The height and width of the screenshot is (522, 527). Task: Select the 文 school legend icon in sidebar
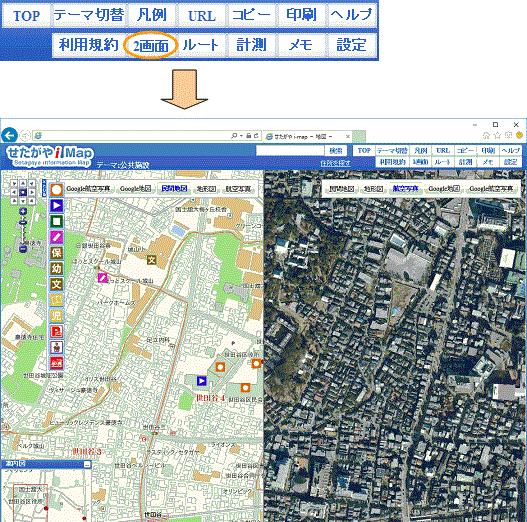(x=56, y=284)
